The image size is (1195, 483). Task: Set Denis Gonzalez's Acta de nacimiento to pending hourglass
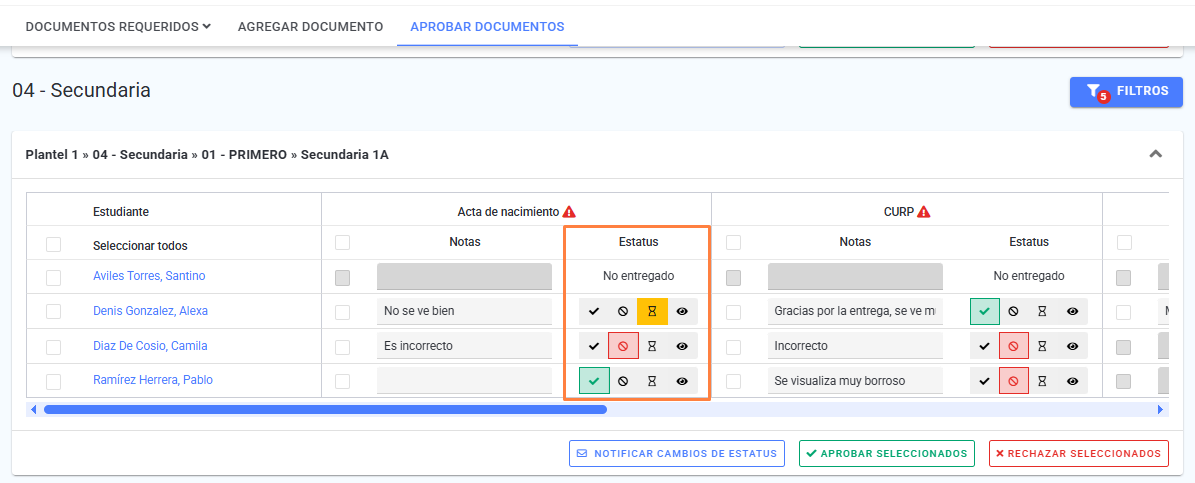(652, 312)
